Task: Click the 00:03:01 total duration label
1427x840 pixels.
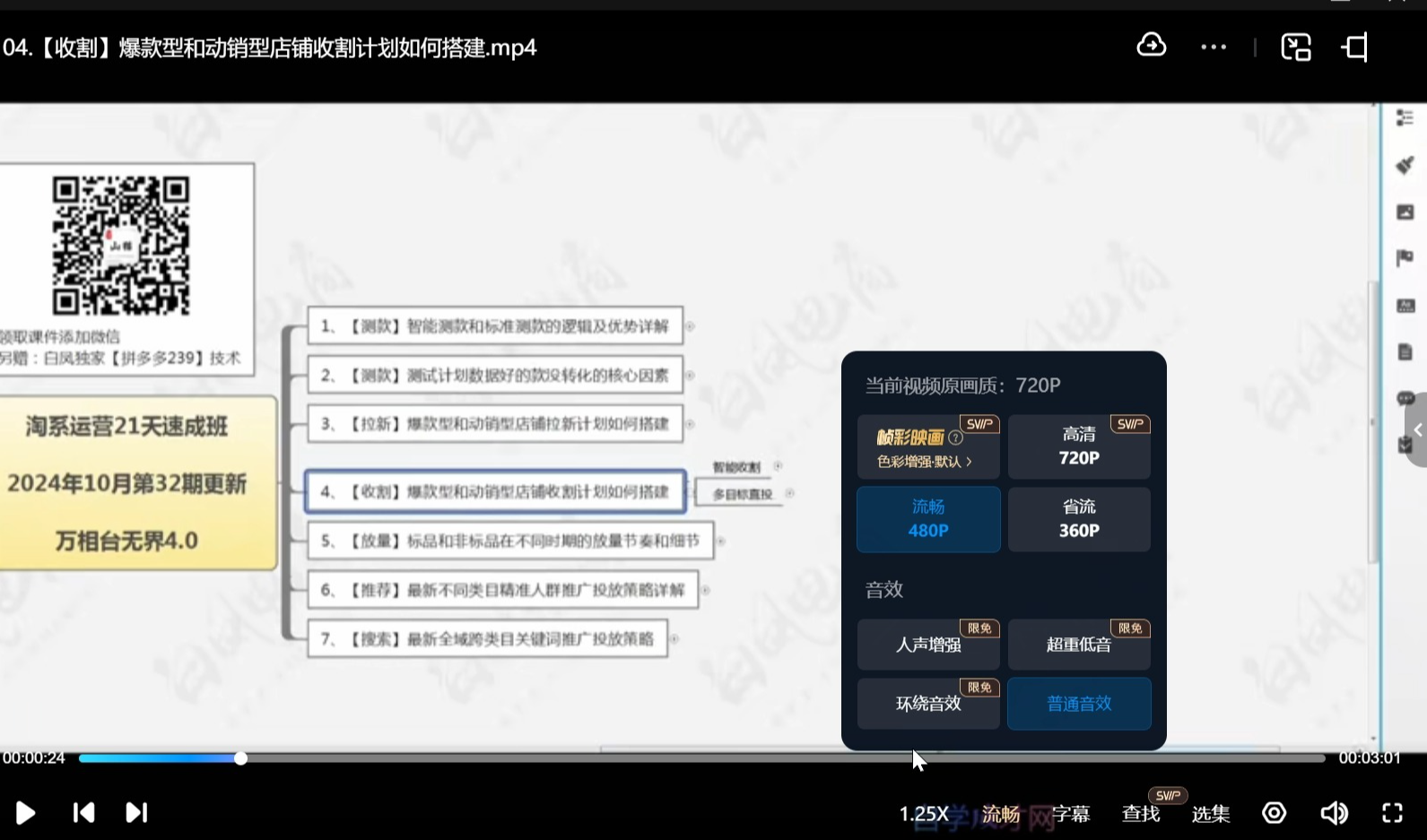Action: (1370, 758)
